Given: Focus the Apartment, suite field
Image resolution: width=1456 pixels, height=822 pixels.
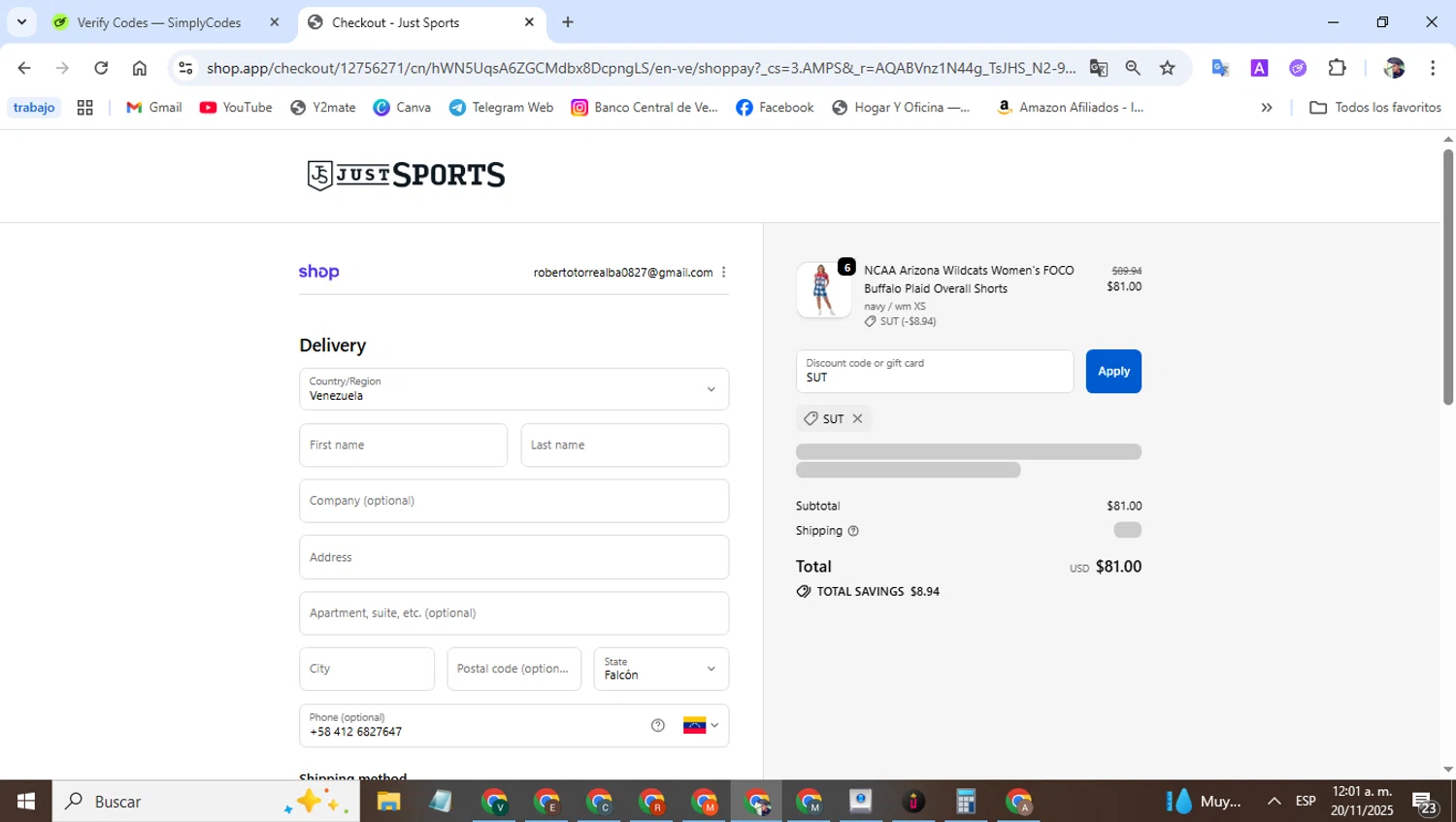Looking at the screenshot, I should click(x=513, y=613).
